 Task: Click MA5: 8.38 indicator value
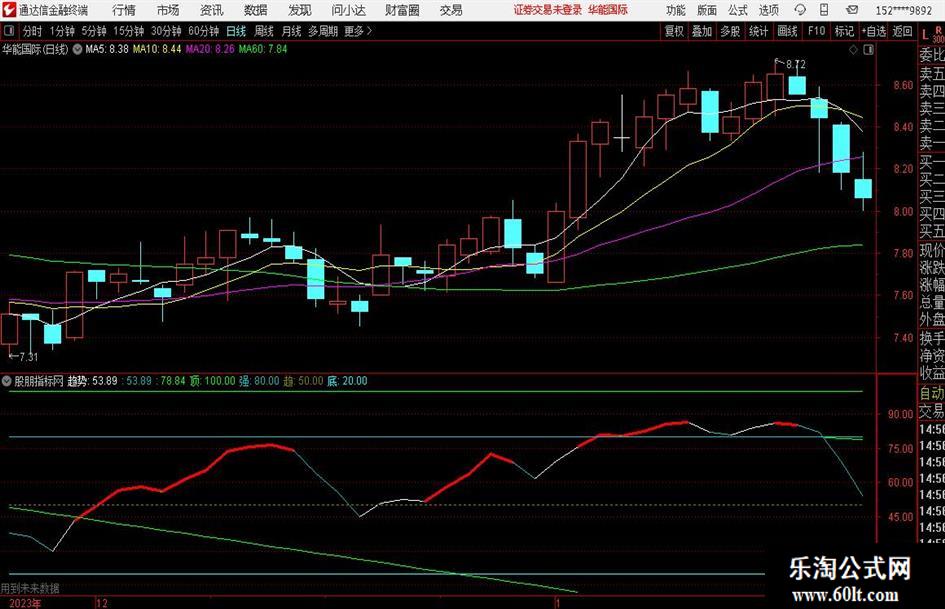(107, 49)
